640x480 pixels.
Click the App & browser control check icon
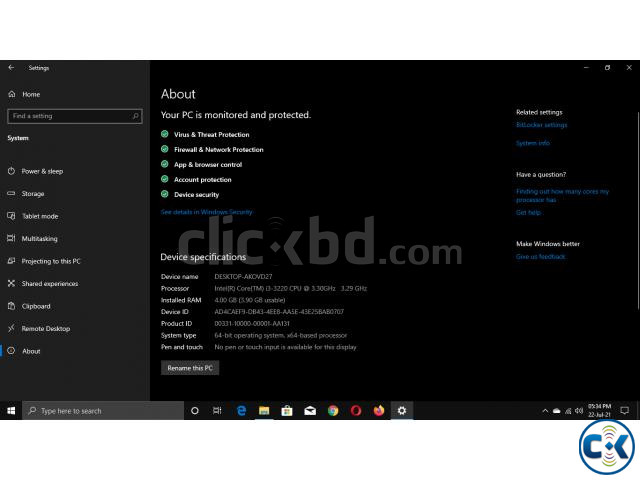[164, 164]
